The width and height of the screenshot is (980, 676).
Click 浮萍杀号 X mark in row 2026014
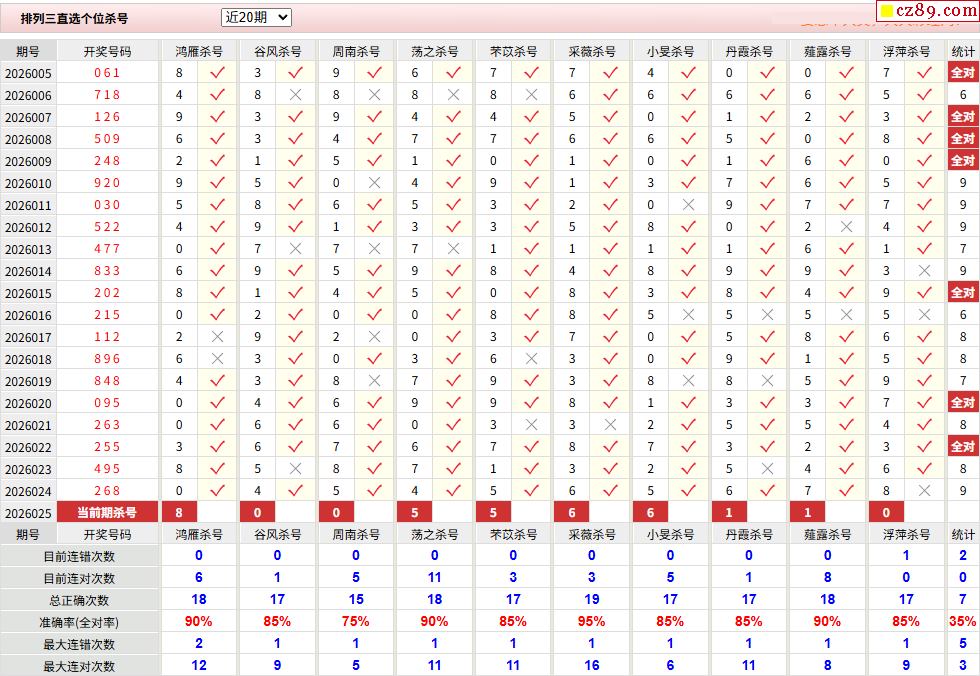[x=924, y=271]
